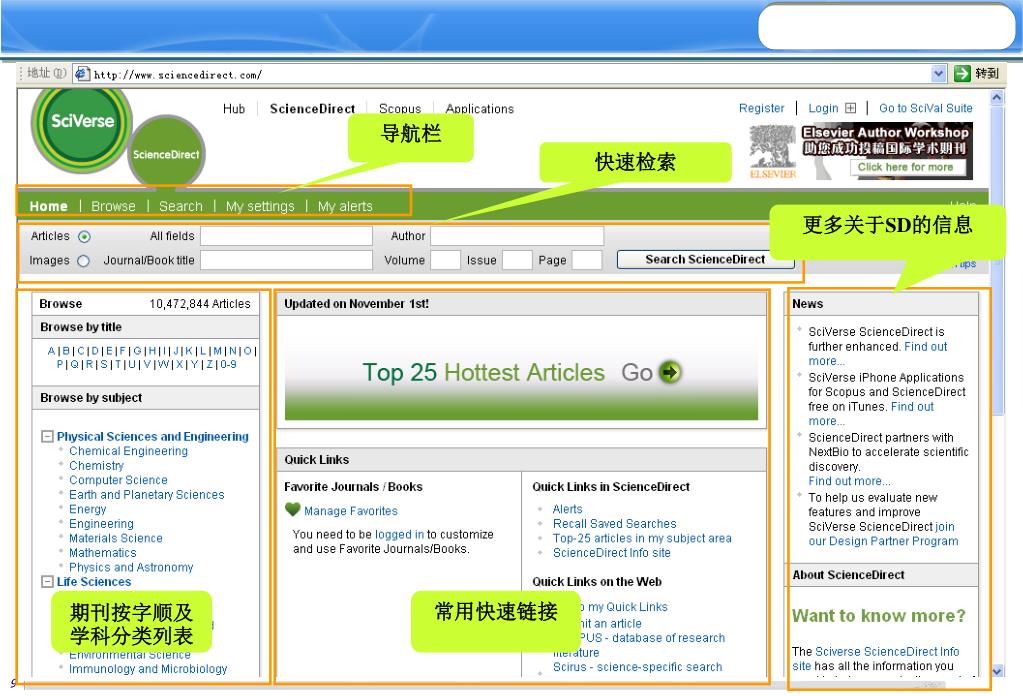The image size is (1023, 696).
Task: Browse titles under 0-9
Action: click(x=228, y=364)
